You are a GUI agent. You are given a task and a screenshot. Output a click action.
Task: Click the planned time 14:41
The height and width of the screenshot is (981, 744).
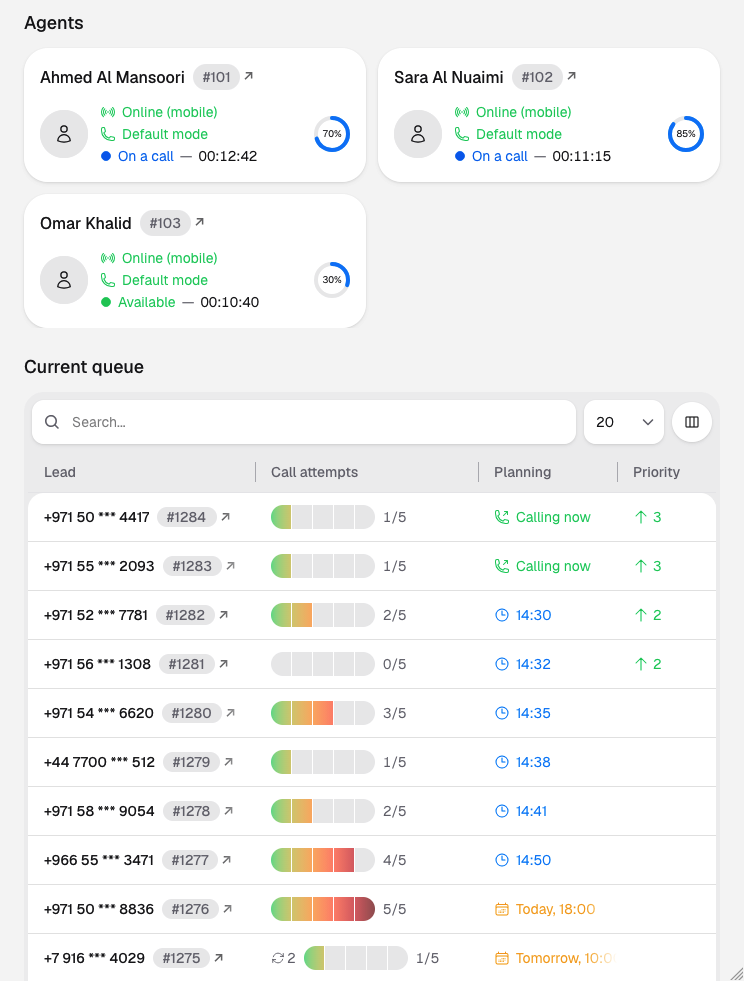pyautogui.click(x=531, y=811)
